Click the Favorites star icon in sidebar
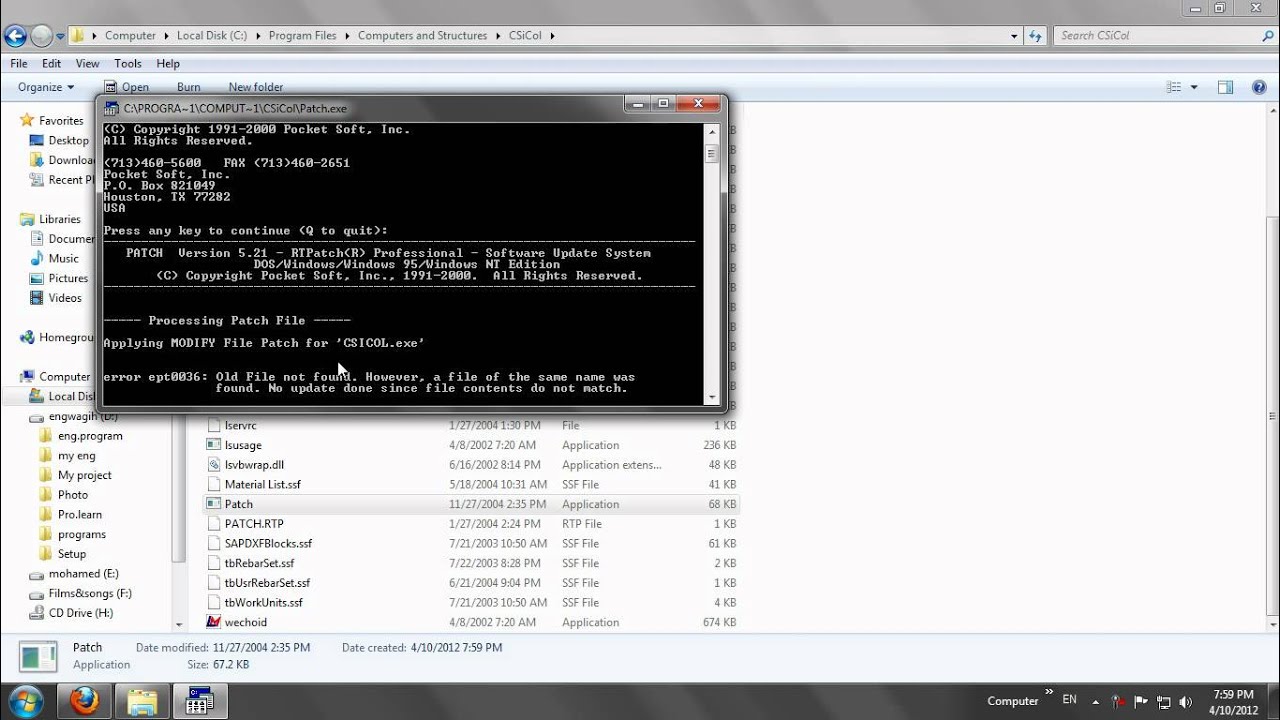This screenshot has height=720, width=1280. click(27, 120)
